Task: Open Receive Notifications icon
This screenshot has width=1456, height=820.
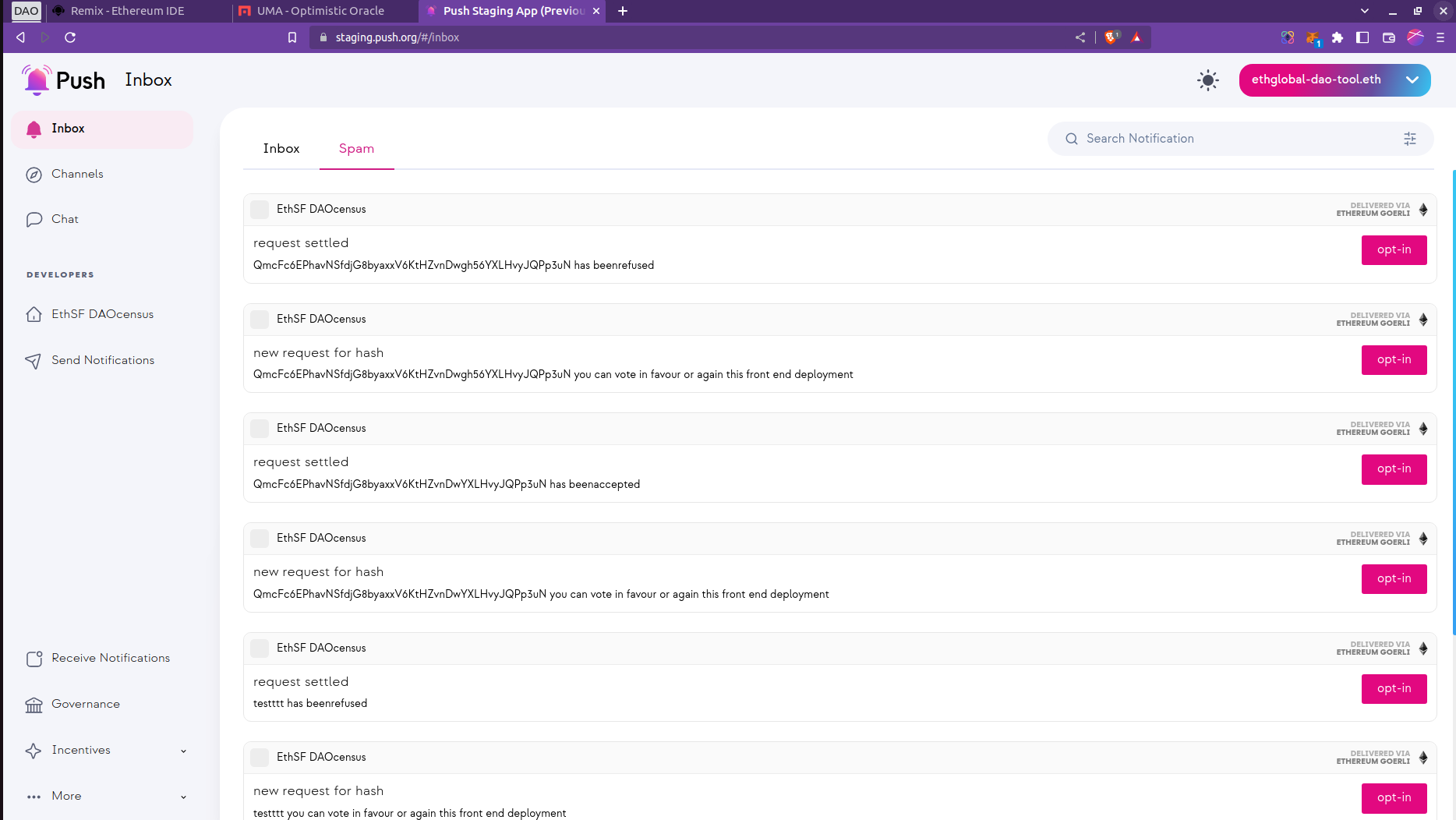Action: coord(34,659)
